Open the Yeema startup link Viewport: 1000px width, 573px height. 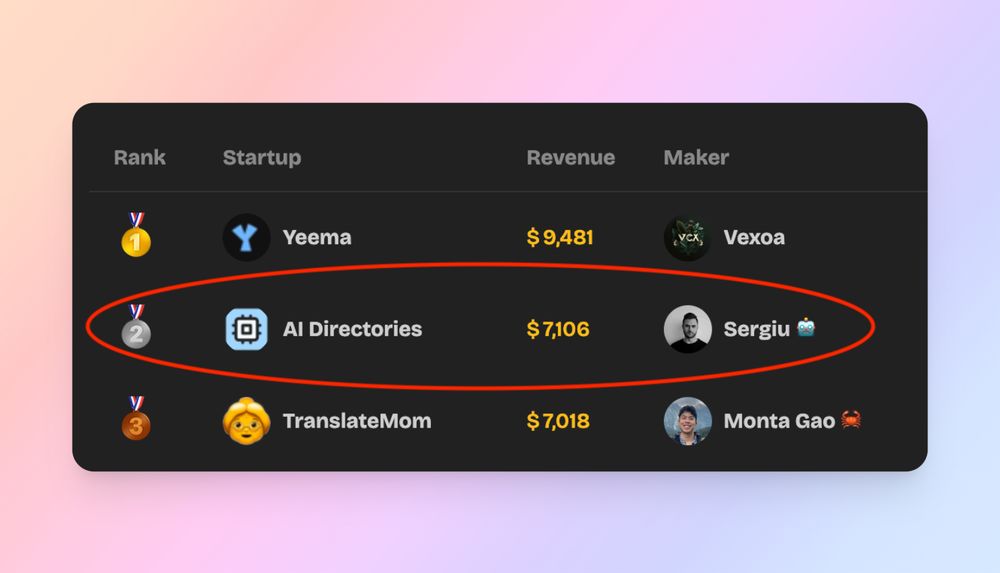[x=317, y=237]
